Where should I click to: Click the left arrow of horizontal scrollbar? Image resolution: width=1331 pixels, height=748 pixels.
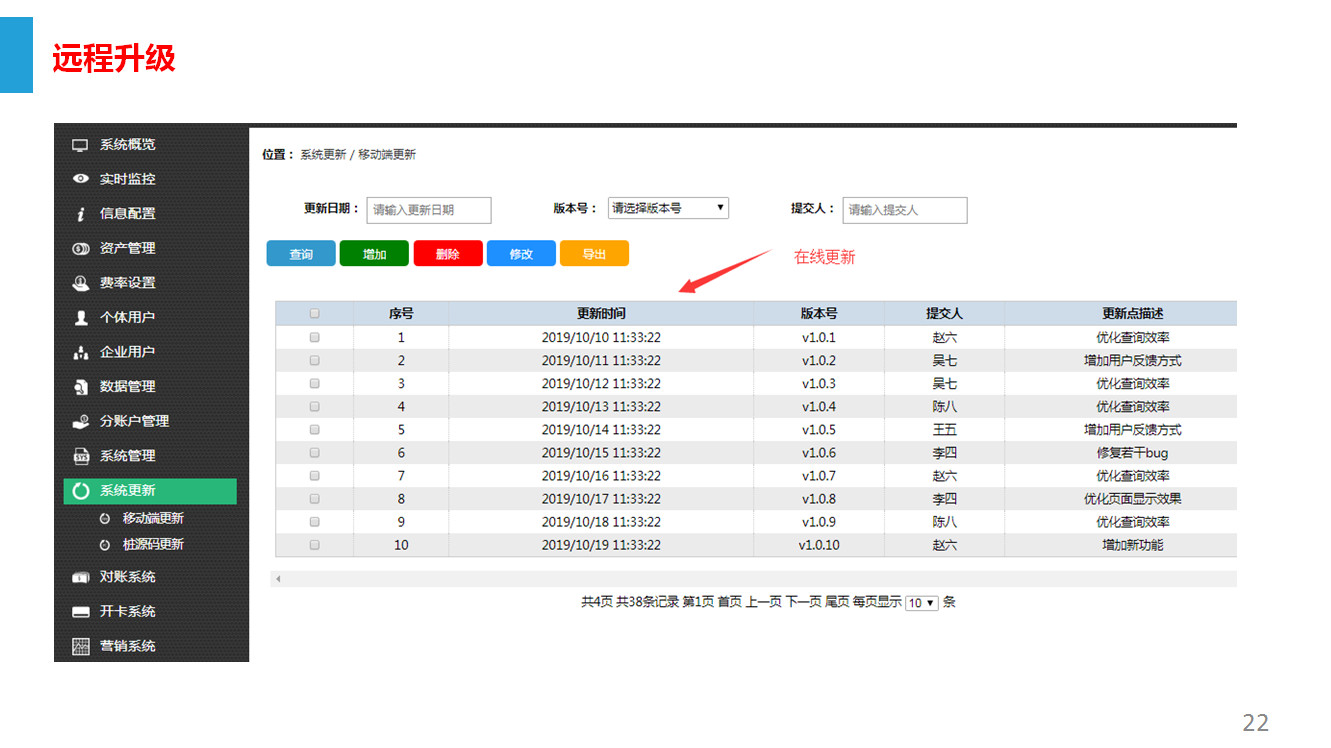(278, 579)
